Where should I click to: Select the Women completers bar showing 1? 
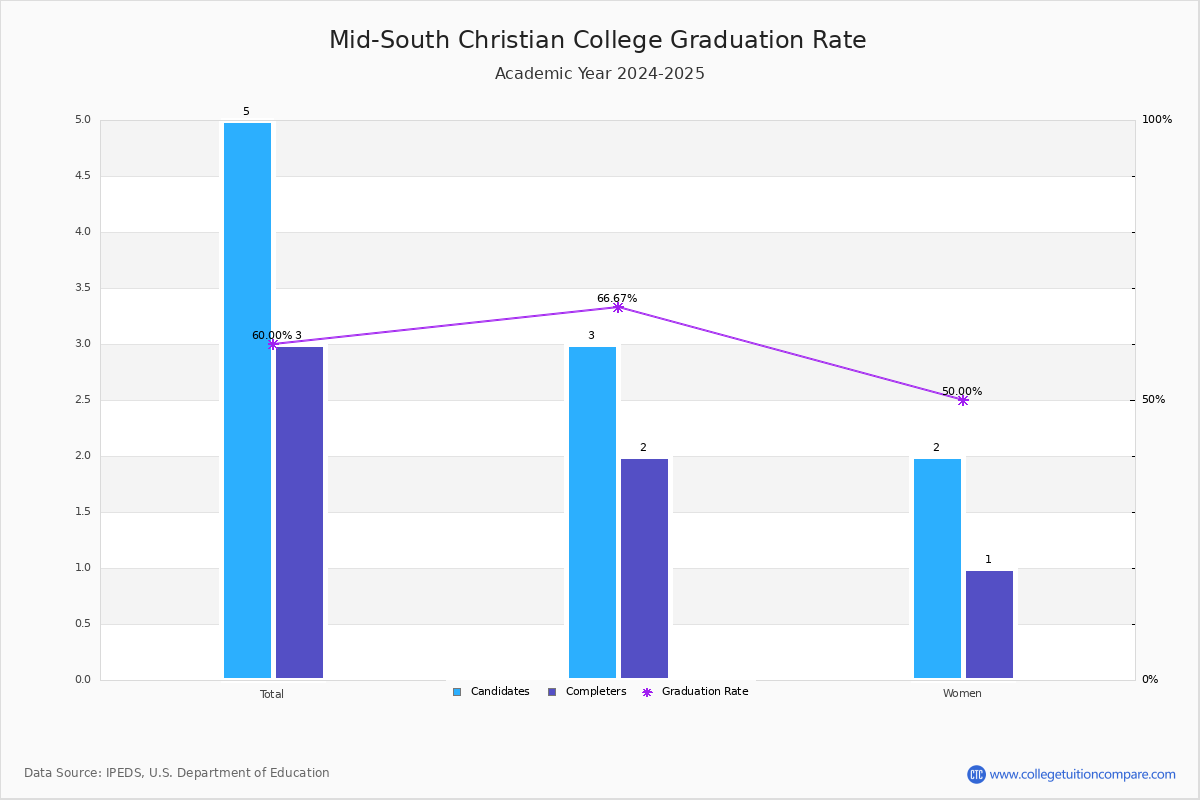click(989, 624)
